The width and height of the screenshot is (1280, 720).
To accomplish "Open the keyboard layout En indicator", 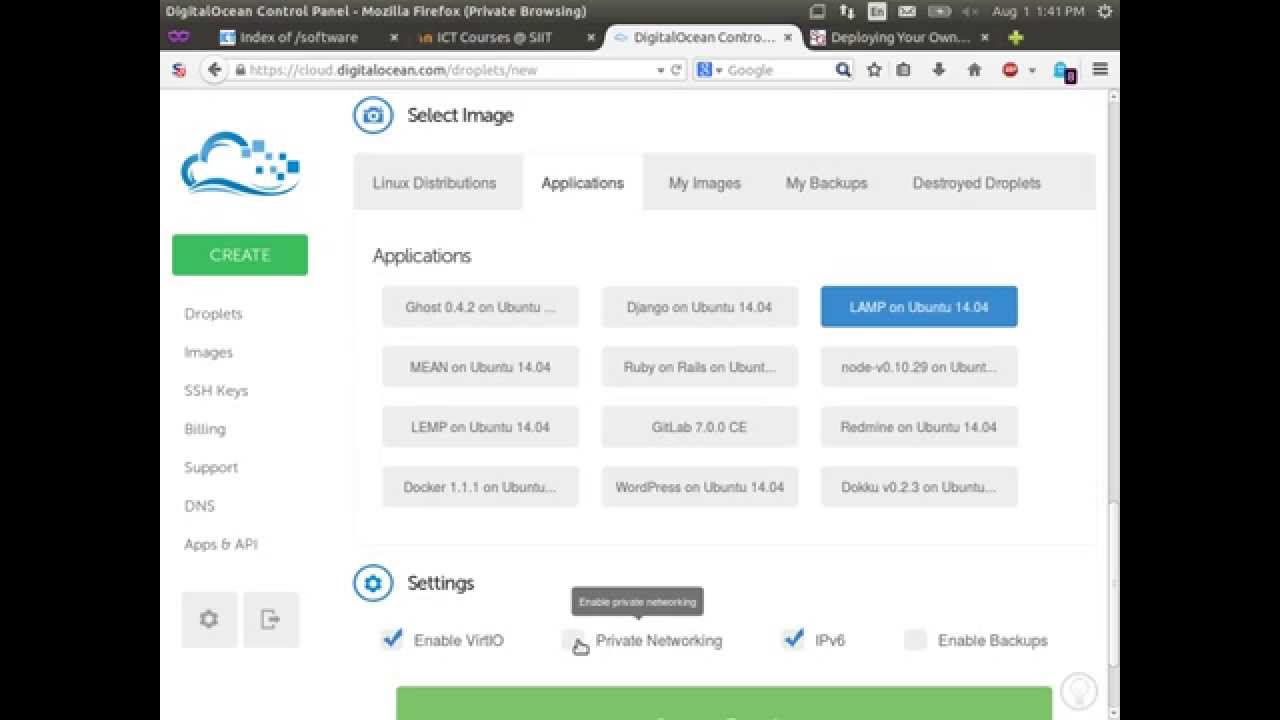I will 877,11.
